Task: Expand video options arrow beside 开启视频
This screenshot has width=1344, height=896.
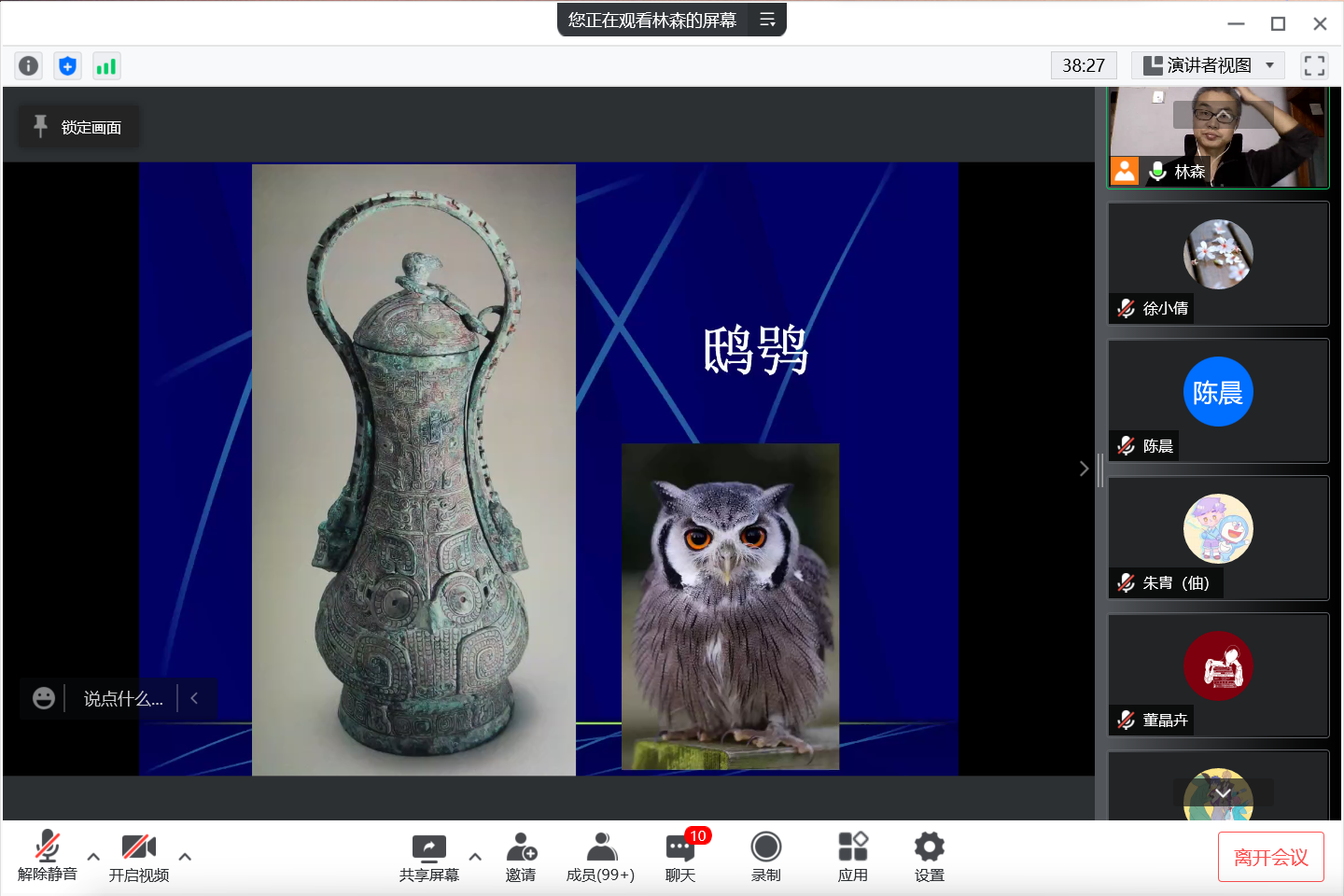Action: [x=185, y=856]
